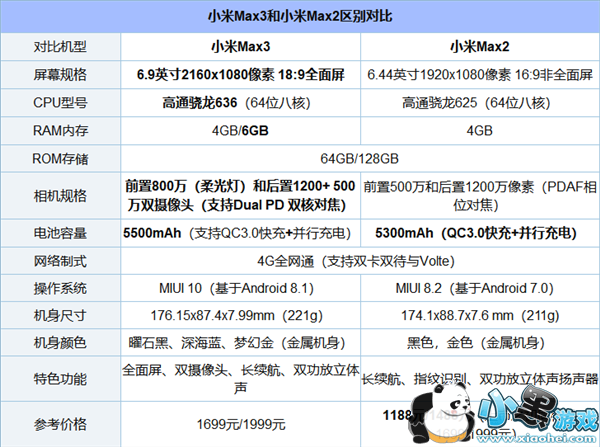The height and width of the screenshot is (447, 600).
Task: Select the 屏幕规格 row label
Action: pos(60,74)
